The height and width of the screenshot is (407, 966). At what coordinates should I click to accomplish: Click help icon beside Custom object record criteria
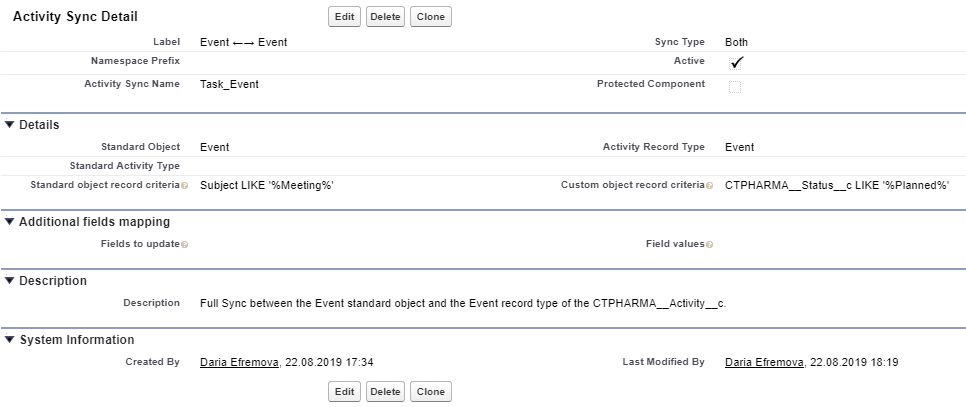pos(709,186)
